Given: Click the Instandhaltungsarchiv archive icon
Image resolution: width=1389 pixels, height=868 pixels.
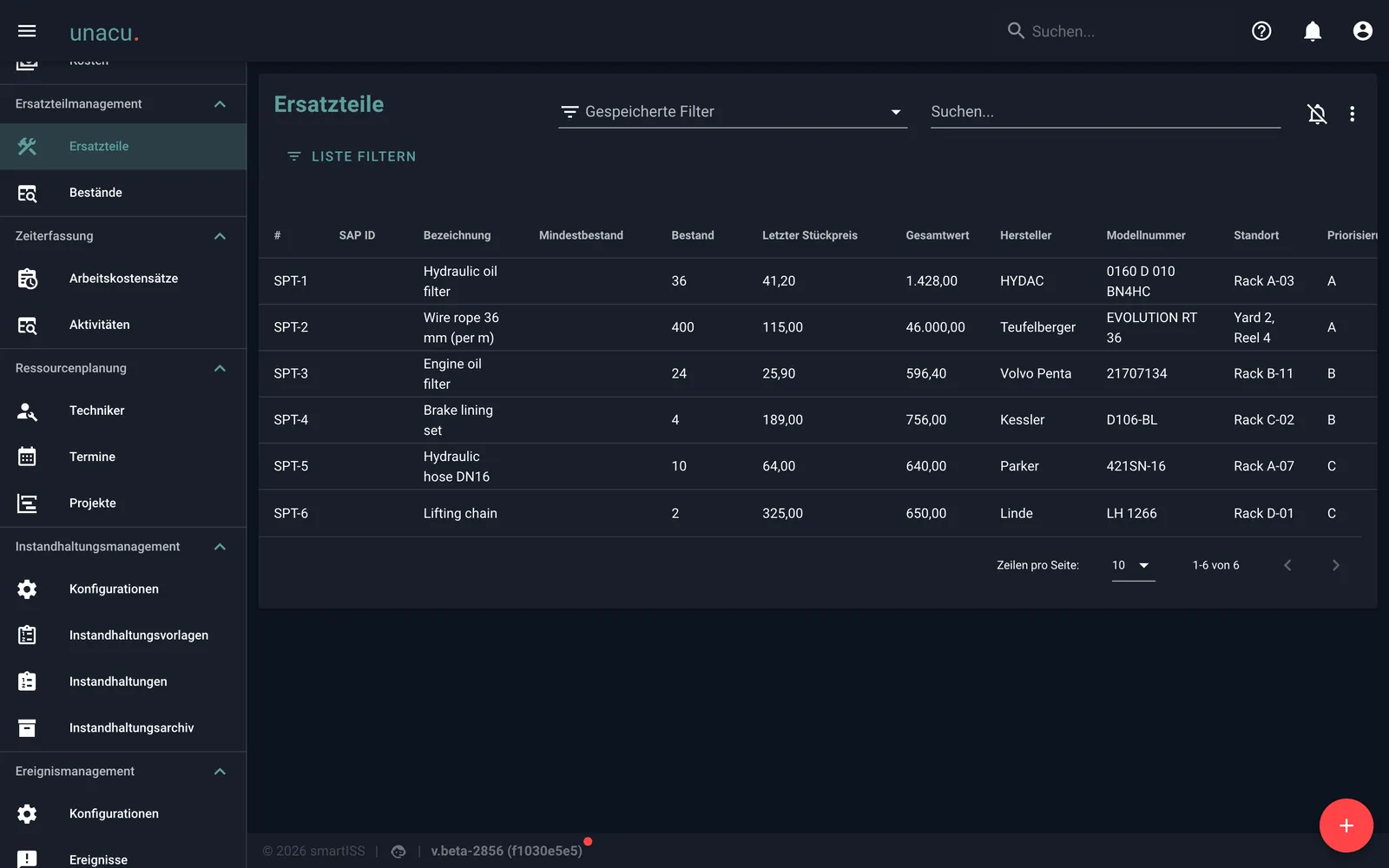Looking at the screenshot, I should click(x=27, y=728).
